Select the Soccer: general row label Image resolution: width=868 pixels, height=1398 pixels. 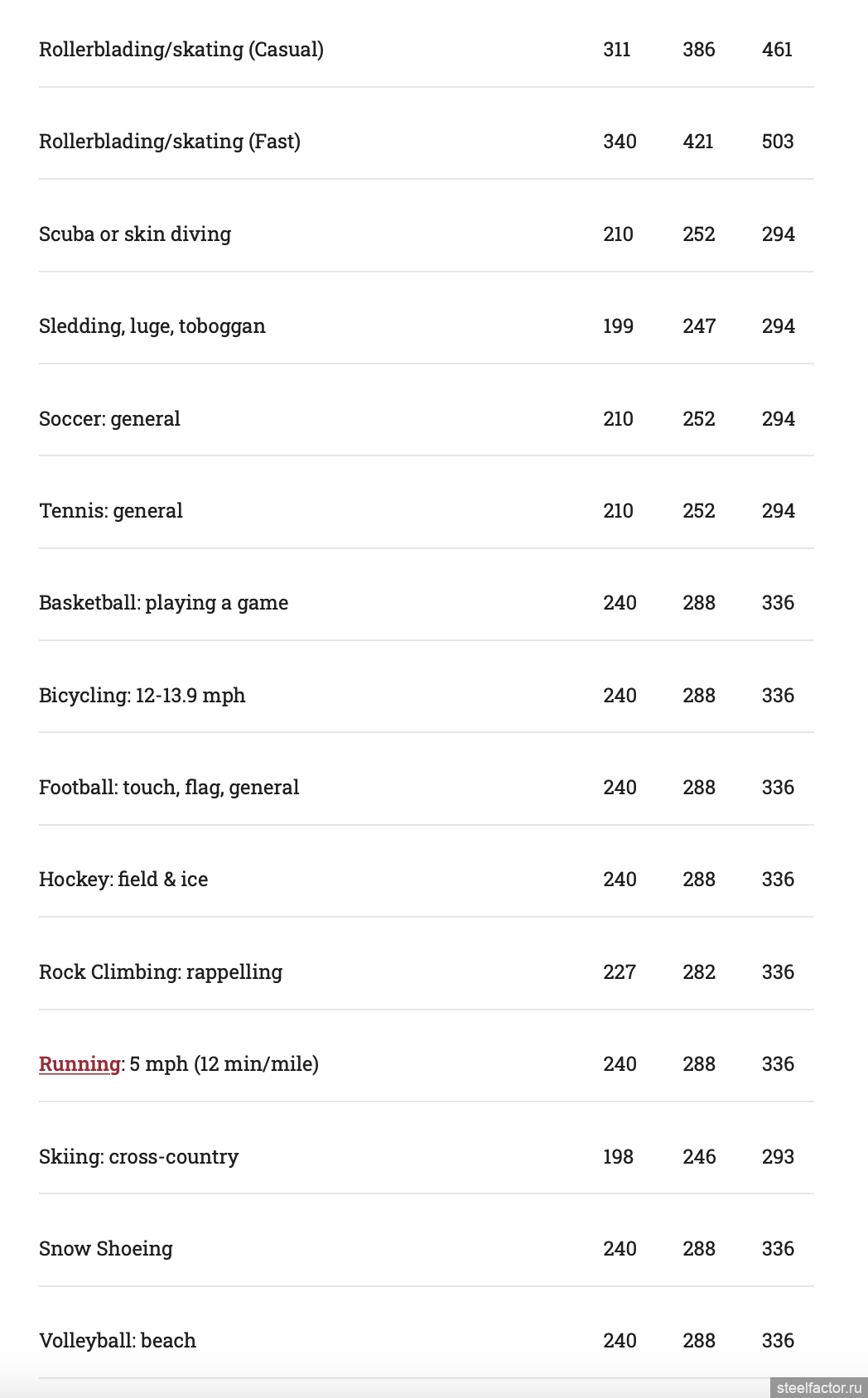(109, 419)
